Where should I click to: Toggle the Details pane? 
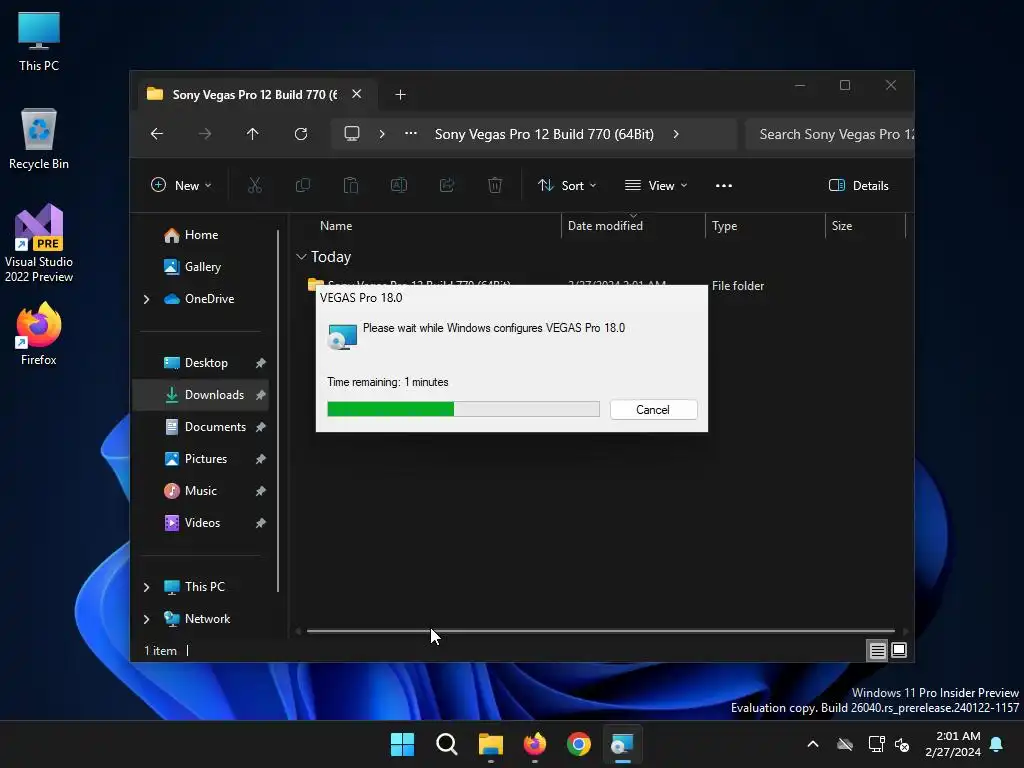pyautogui.click(x=858, y=185)
